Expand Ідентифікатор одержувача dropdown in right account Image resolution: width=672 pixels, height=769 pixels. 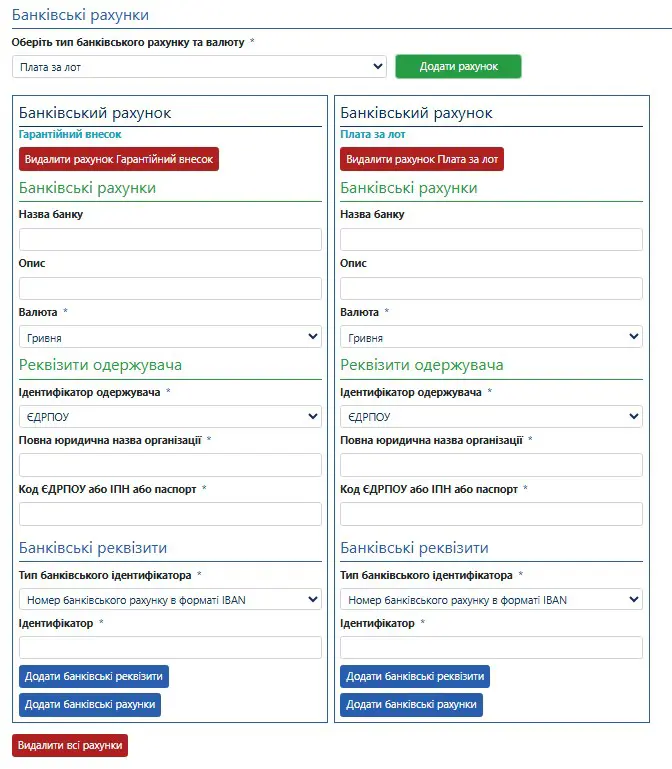pos(491,416)
